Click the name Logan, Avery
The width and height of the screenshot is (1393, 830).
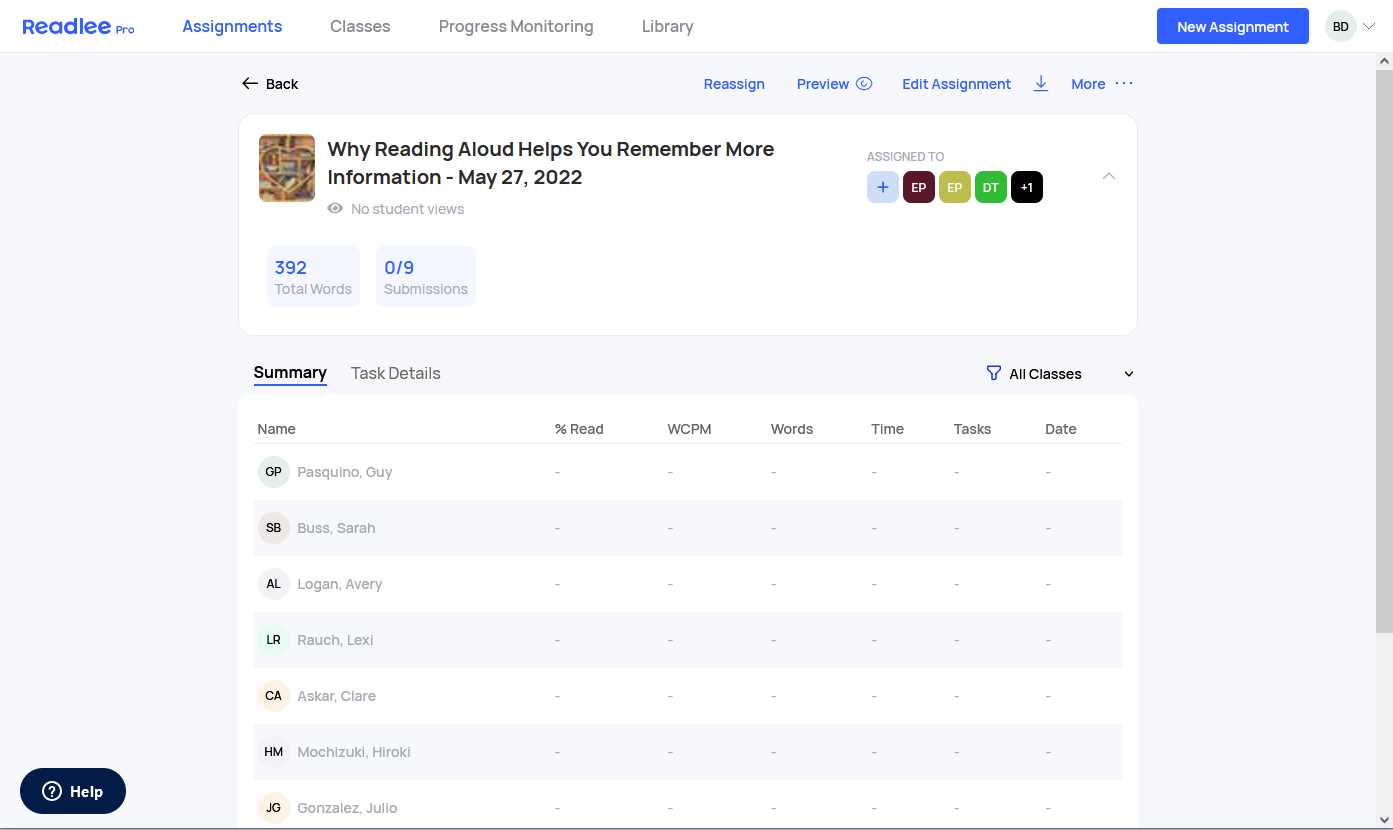[x=340, y=584]
